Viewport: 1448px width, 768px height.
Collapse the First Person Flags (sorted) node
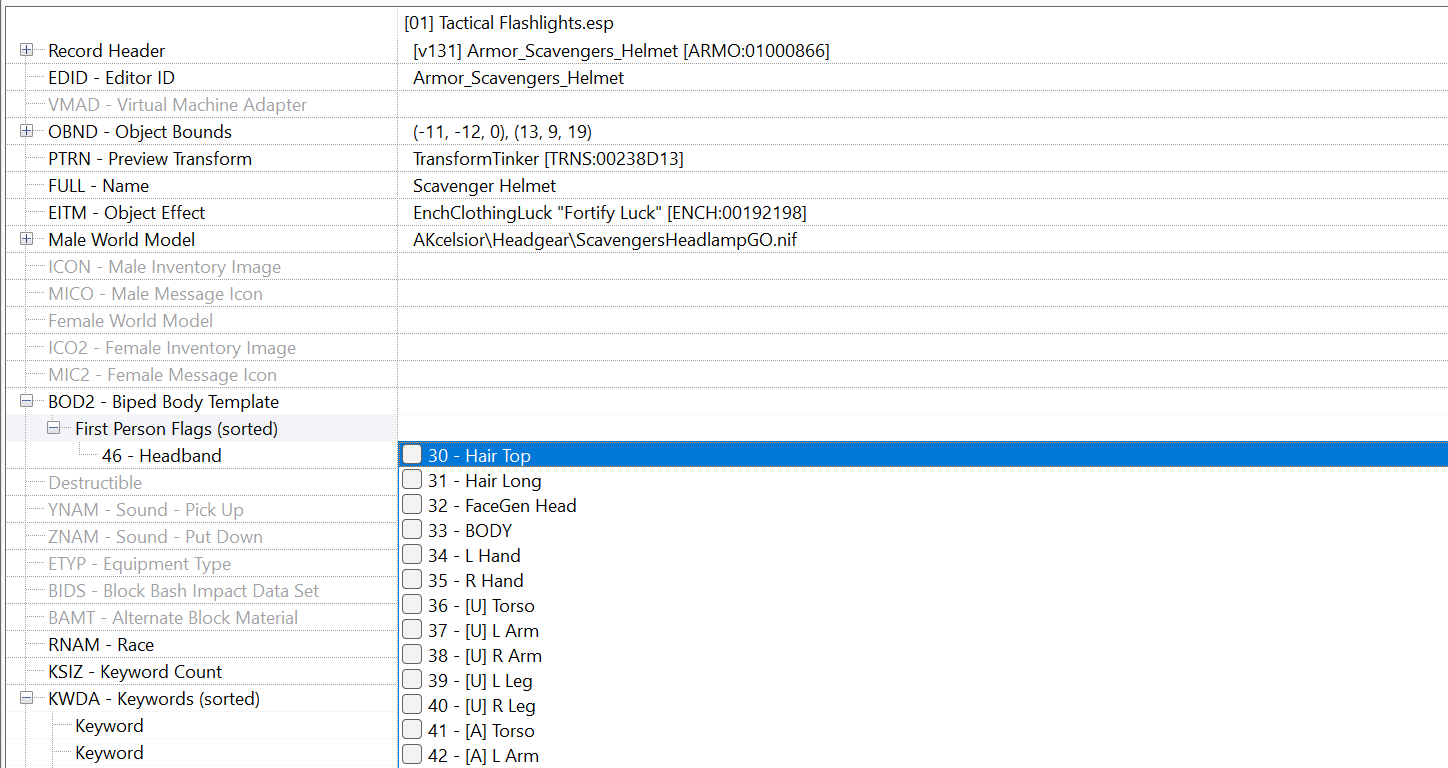tap(53, 428)
